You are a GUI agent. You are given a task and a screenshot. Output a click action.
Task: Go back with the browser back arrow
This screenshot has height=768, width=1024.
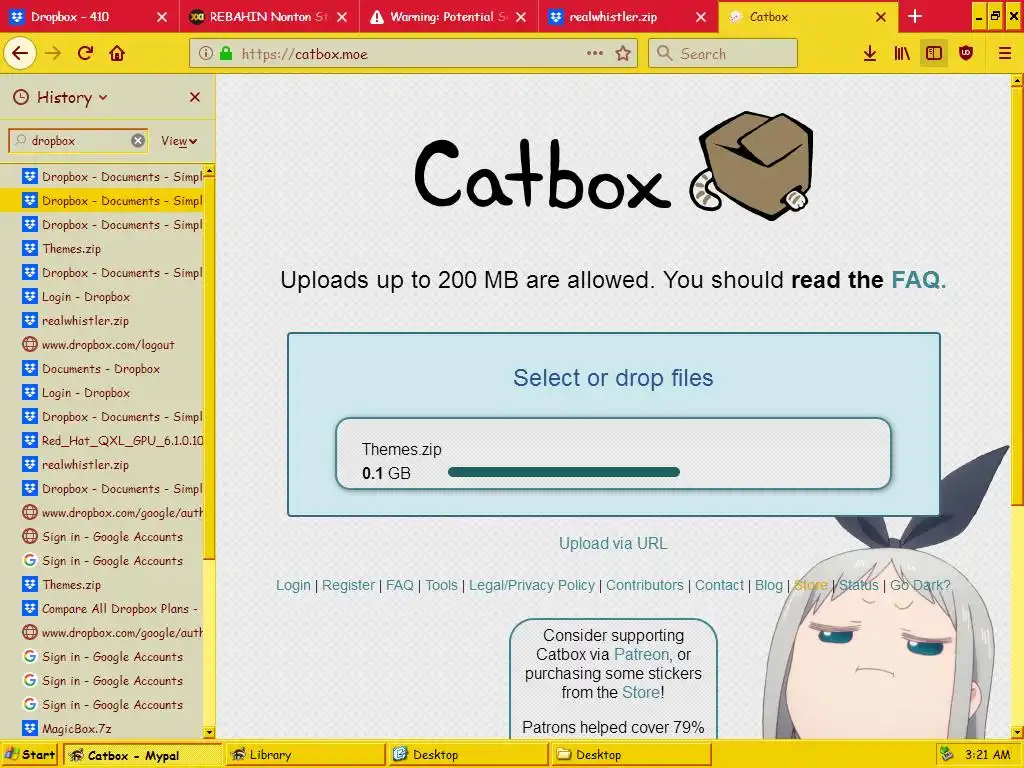(x=20, y=54)
